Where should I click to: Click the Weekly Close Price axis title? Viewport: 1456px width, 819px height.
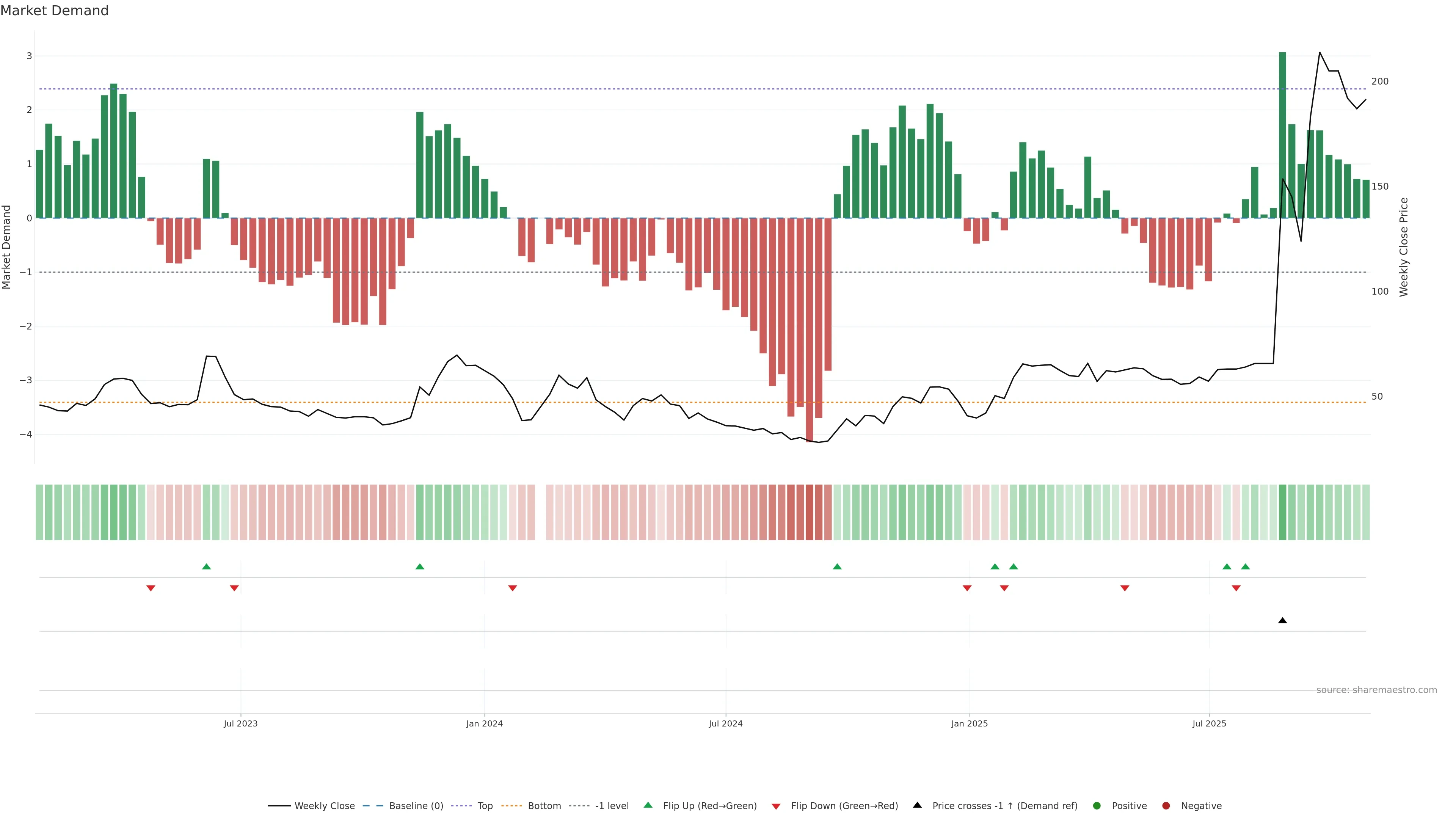pyautogui.click(x=1403, y=247)
